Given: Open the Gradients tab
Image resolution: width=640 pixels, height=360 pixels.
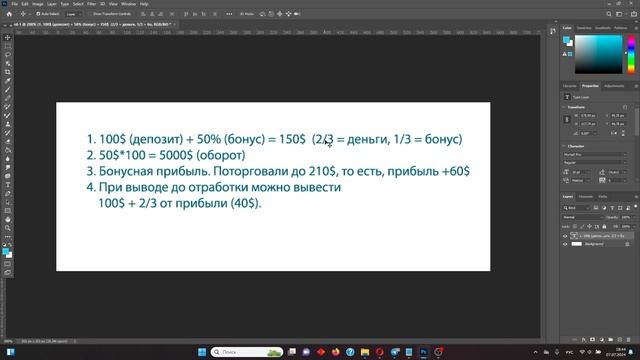Looking at the screenshot, I should pos(602,28).
